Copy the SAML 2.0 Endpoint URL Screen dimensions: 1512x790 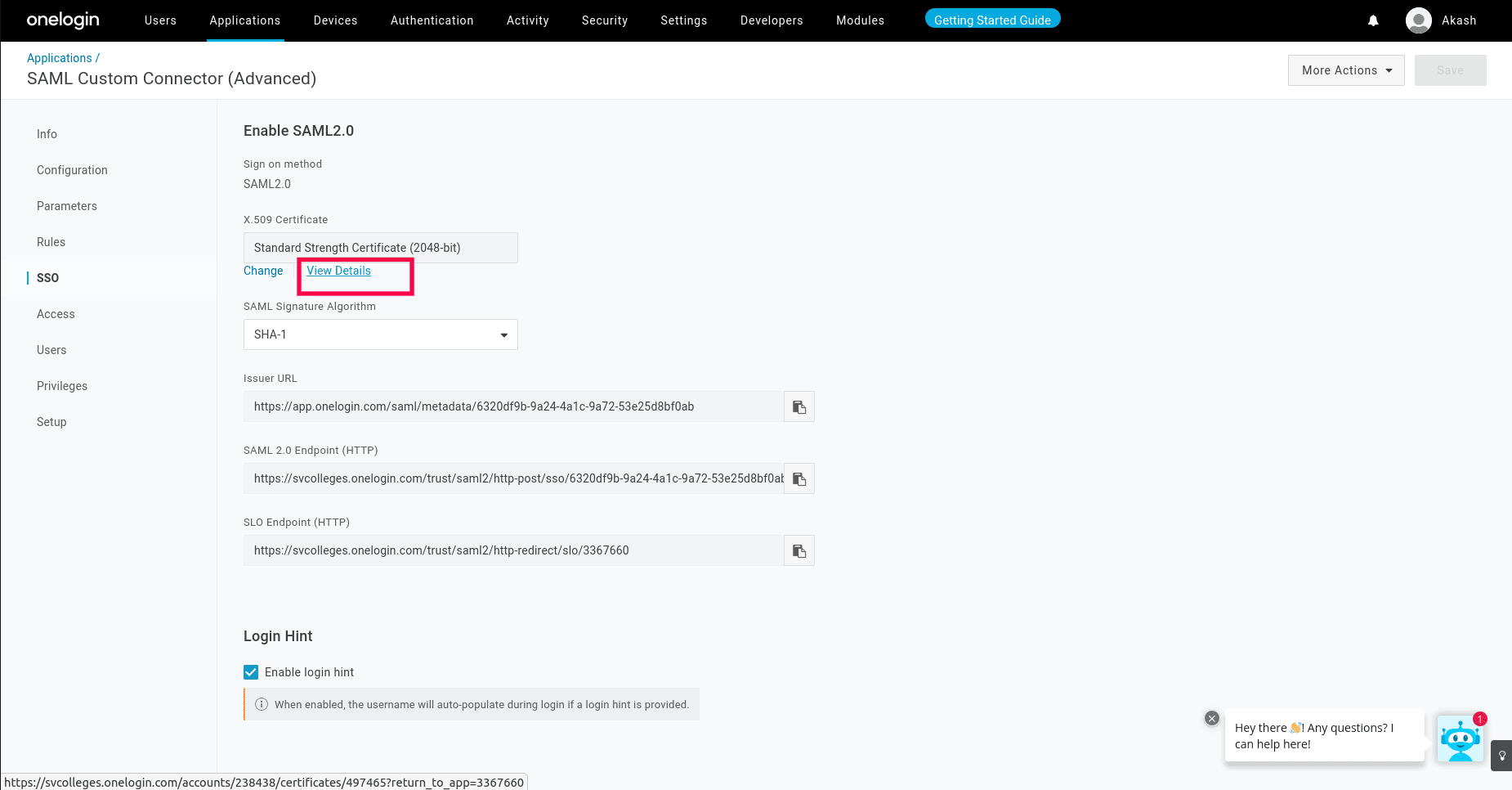798,478
